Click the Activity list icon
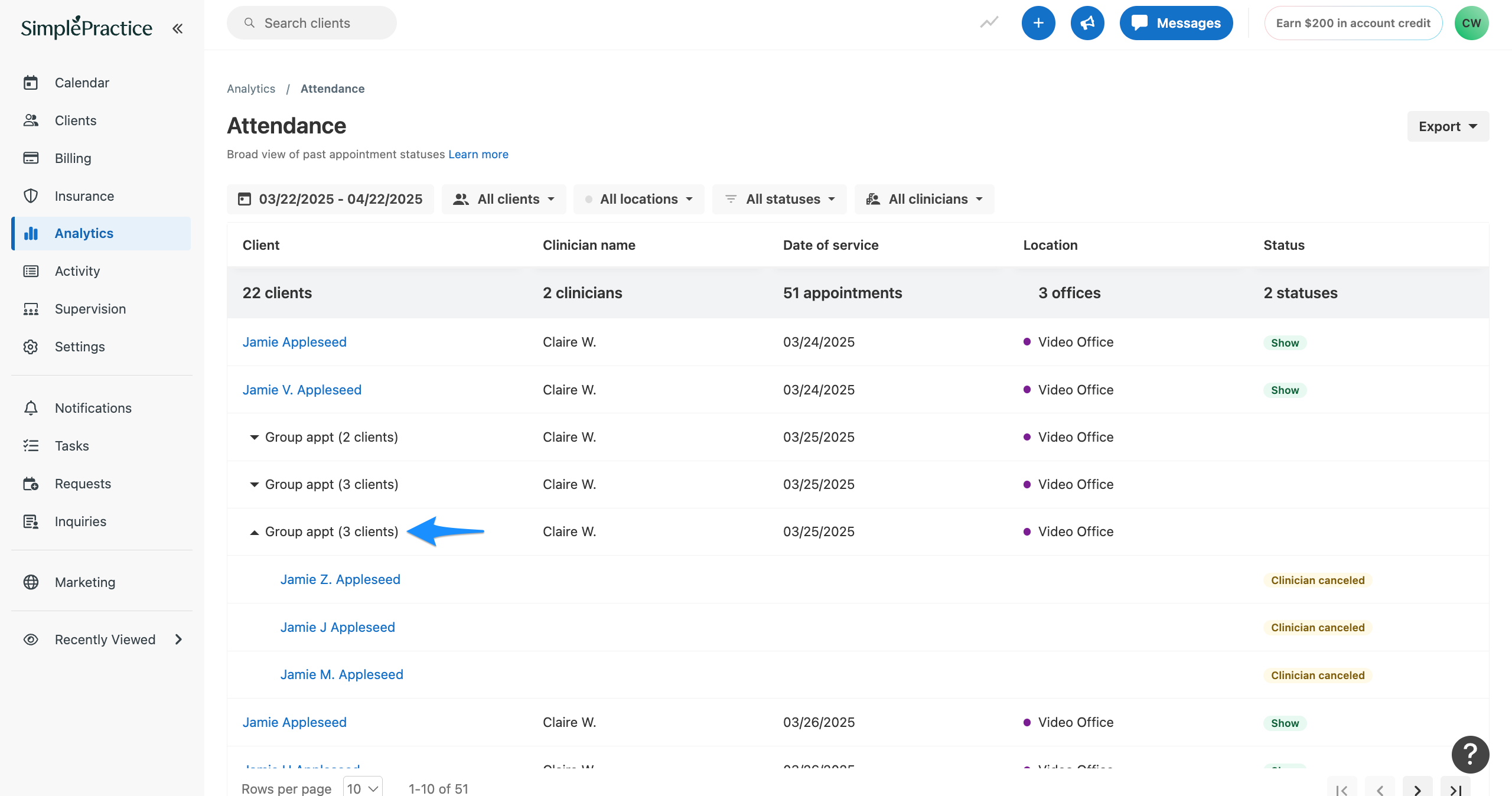 click(31, 271)
